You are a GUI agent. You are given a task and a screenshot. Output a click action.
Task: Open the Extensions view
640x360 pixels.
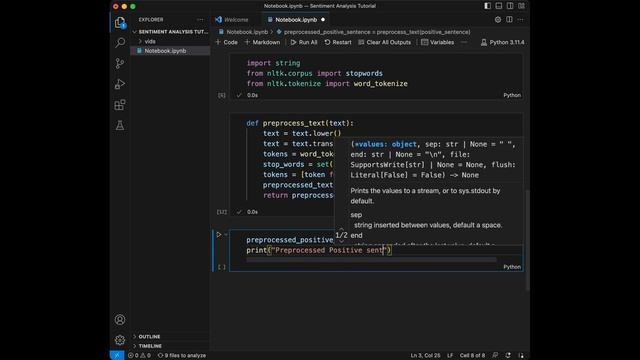point(120,105)
